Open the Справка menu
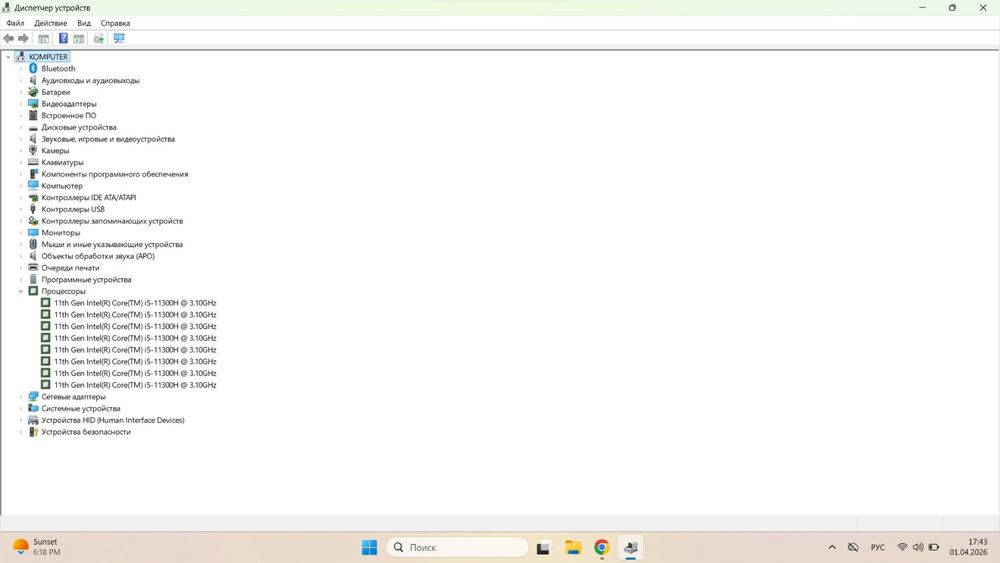Screen dimensions: 1000x563 (115, 23)
